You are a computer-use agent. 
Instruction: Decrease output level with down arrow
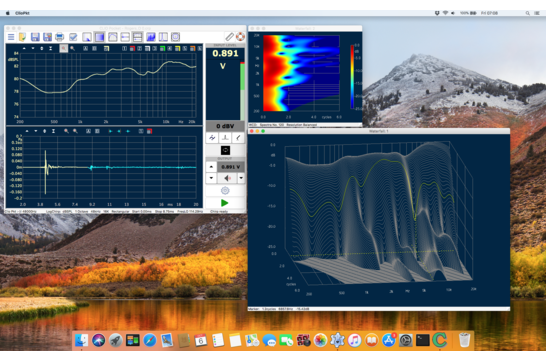coord(211,178)
